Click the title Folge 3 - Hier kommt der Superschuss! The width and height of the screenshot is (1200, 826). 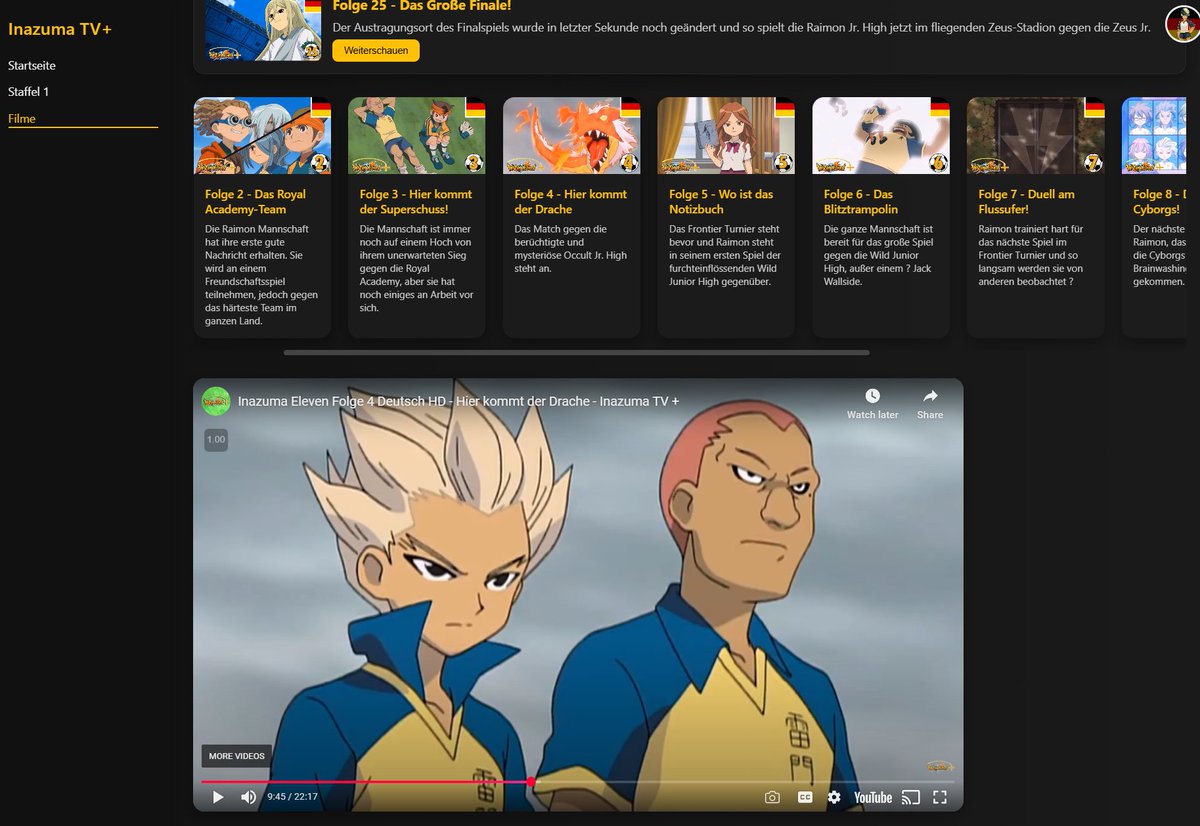click(x=416, y=201)
